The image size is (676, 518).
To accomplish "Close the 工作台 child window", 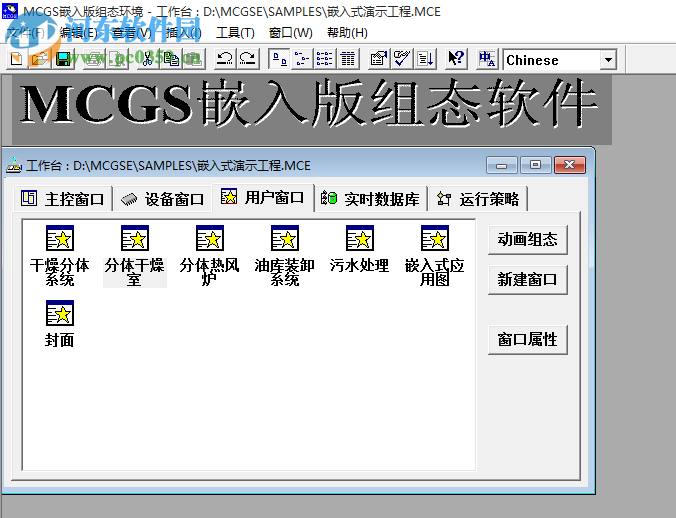I will click(570, 165).
